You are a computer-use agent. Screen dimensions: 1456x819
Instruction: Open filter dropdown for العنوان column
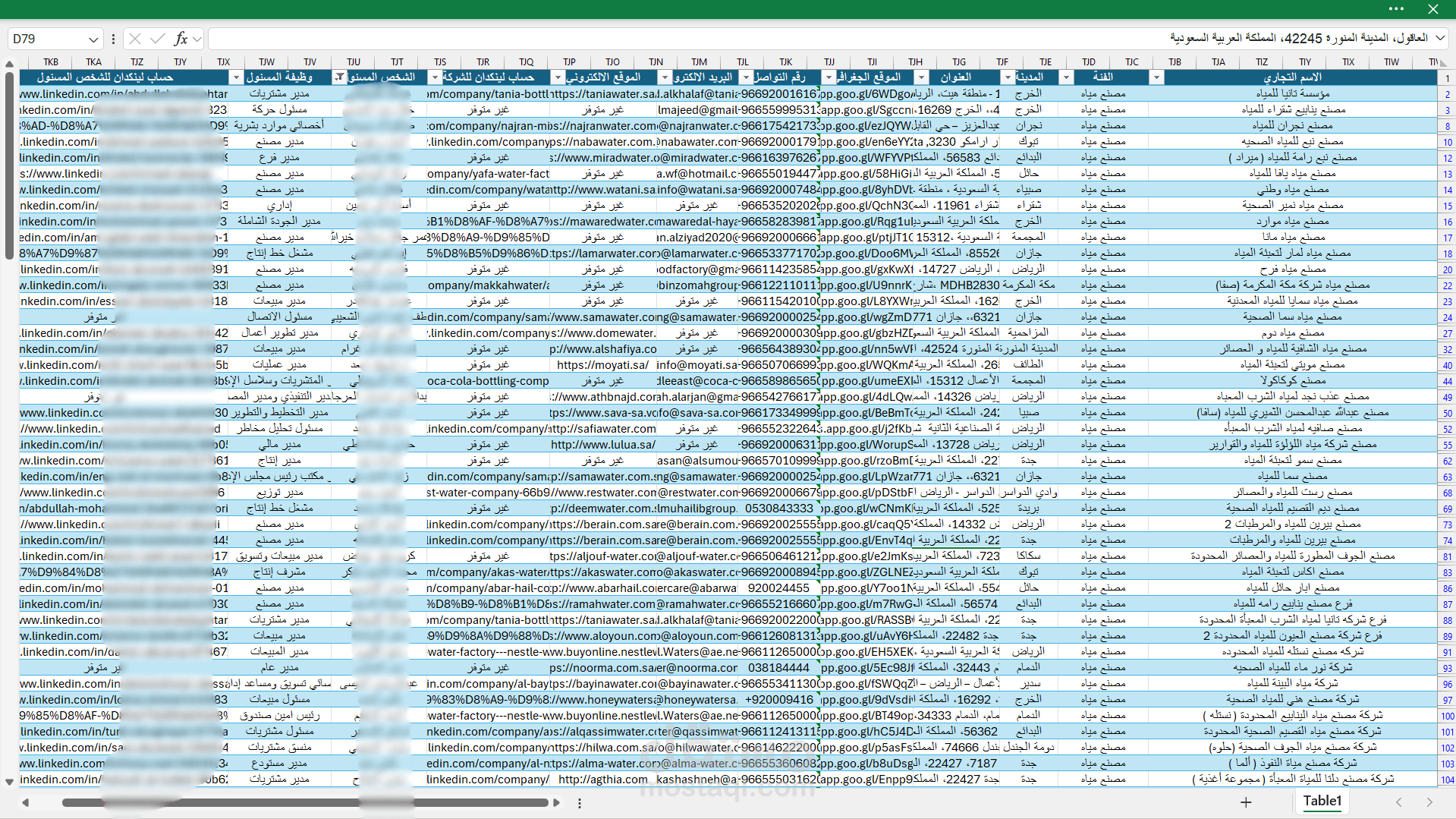(x=921, y=77)
